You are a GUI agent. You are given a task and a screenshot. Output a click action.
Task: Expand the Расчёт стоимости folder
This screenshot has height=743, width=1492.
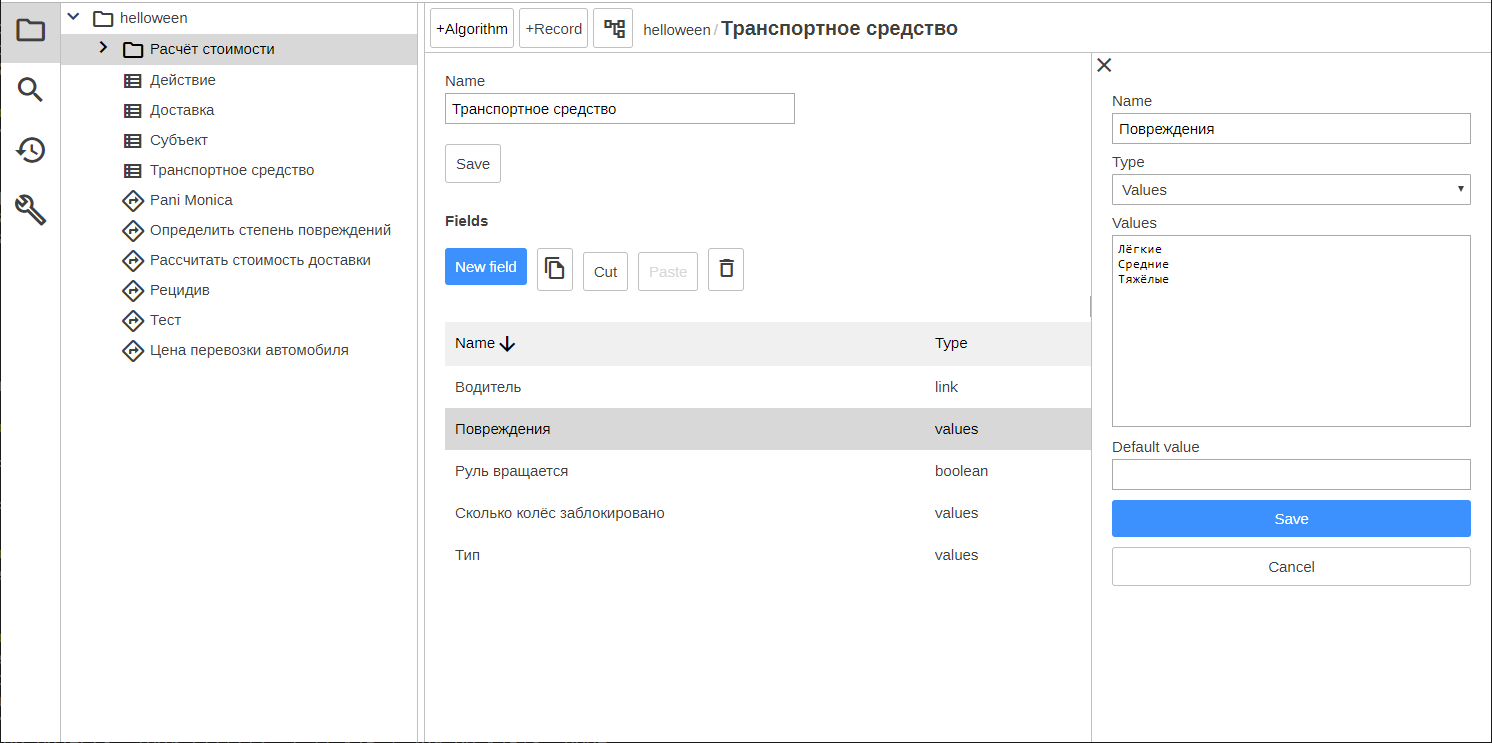click(x=103, y=48)
